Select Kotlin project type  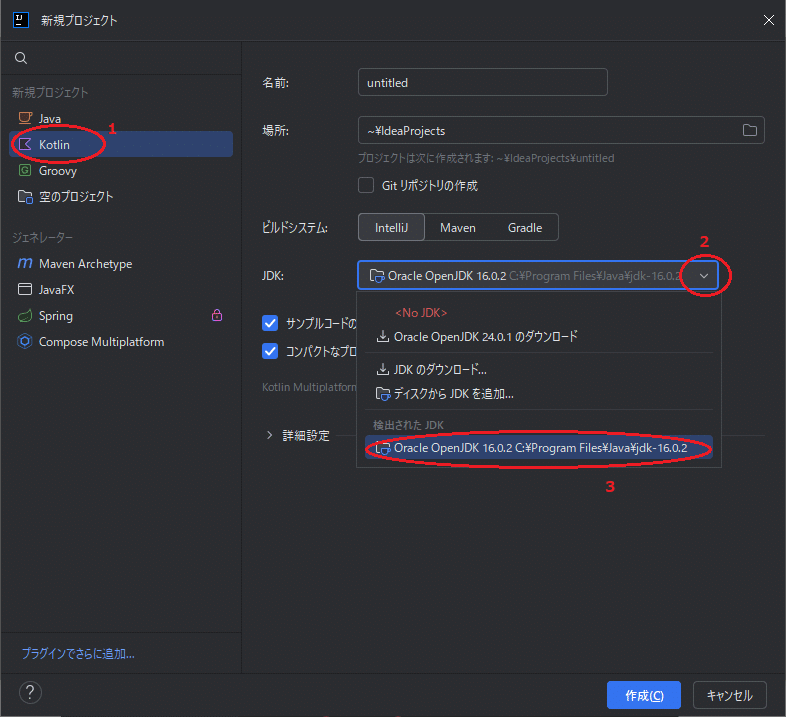point(121,144)
